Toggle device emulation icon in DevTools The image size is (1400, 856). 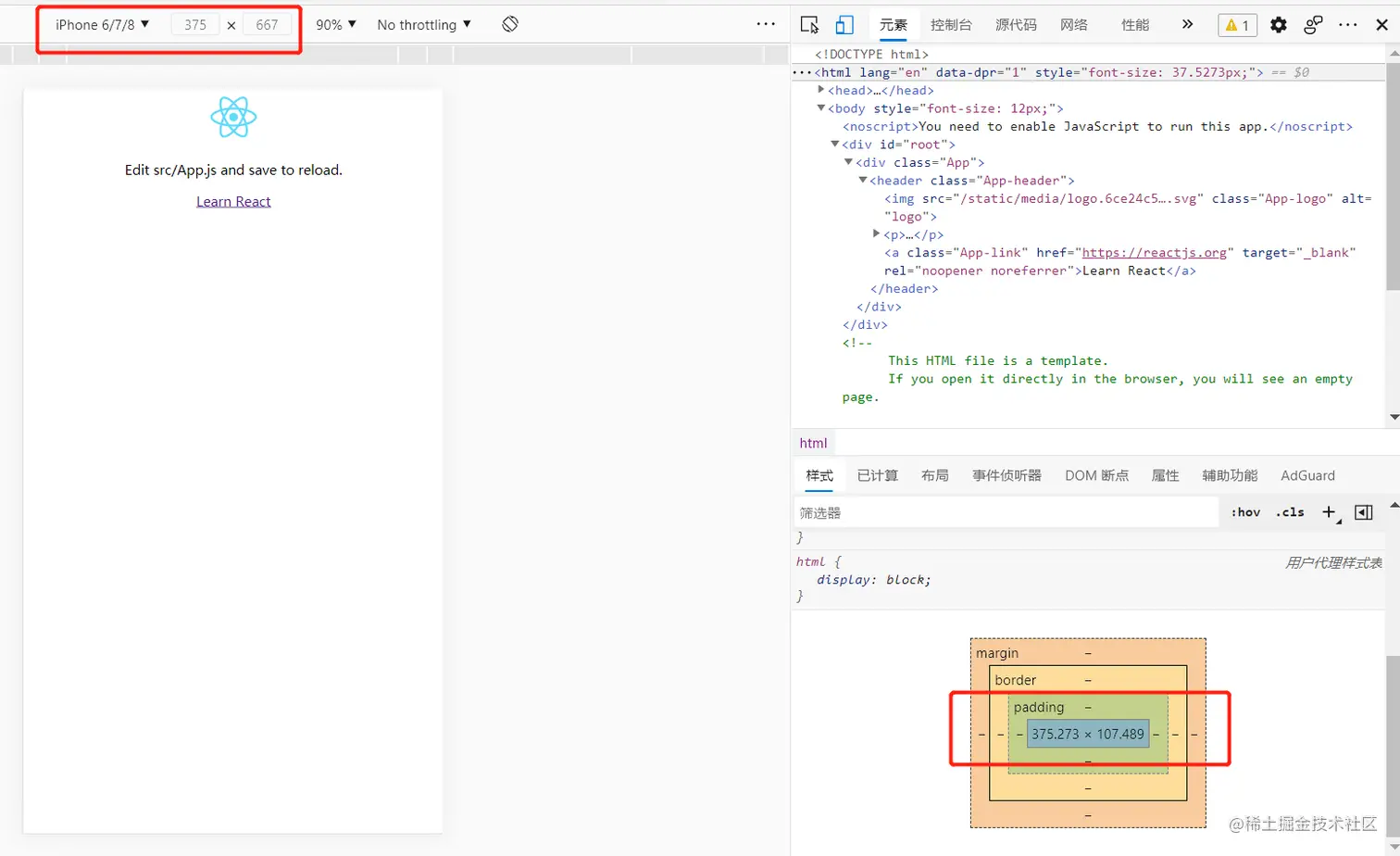[844, 25]
